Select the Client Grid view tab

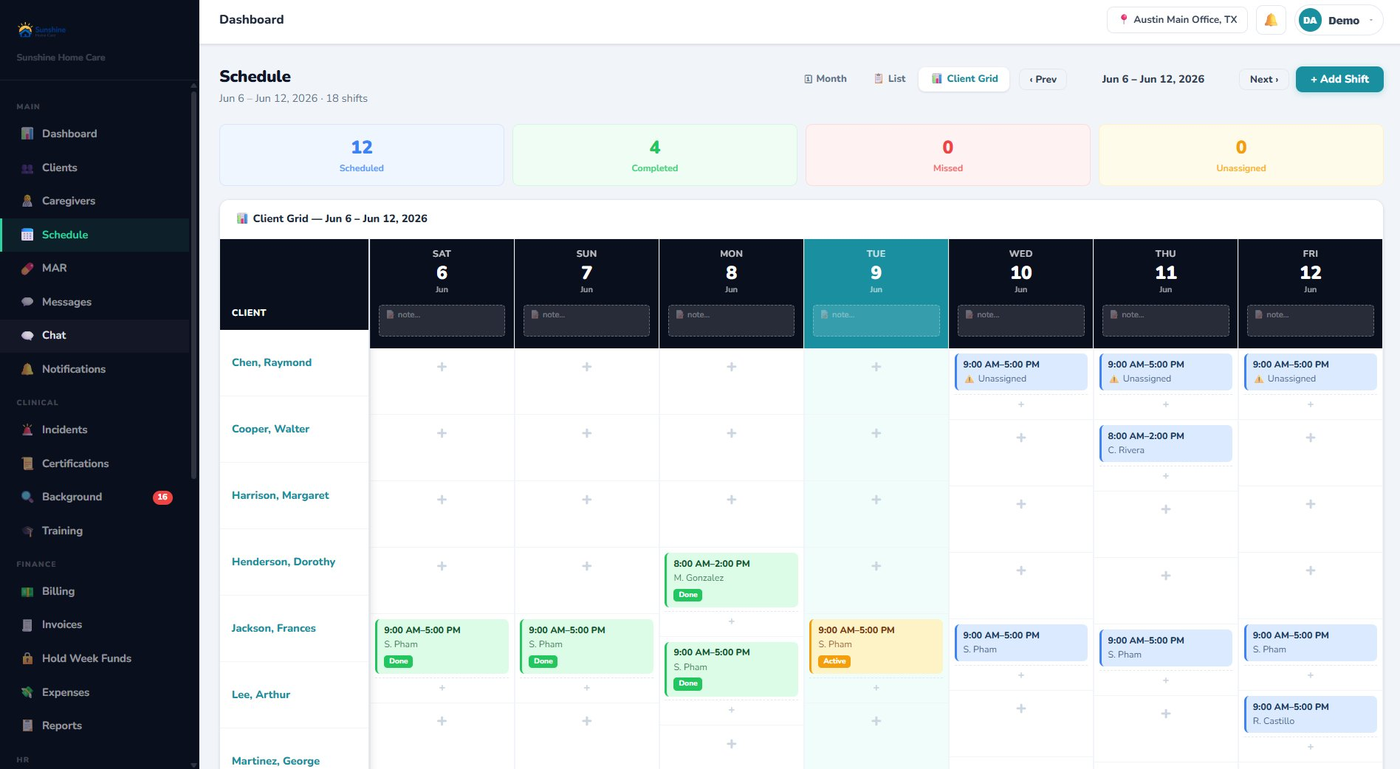[x=964, y=79]
